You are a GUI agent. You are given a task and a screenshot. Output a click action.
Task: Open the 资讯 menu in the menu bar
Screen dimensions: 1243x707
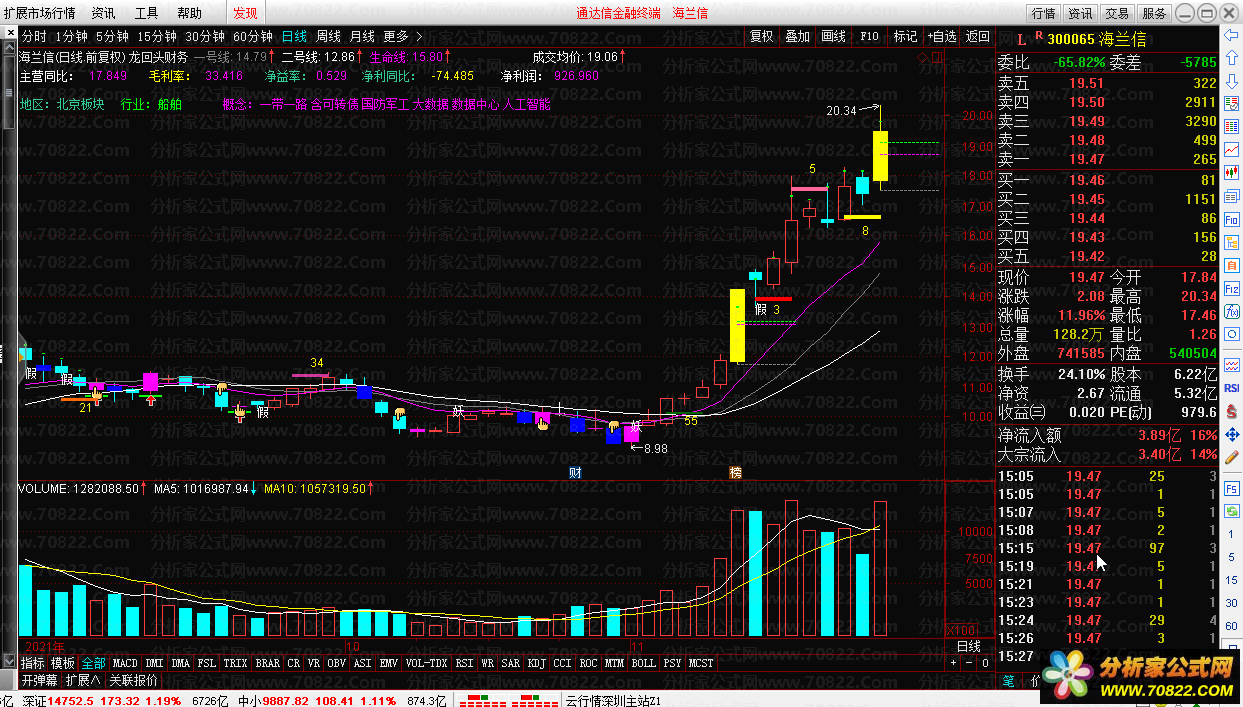(x=103, y=13)
